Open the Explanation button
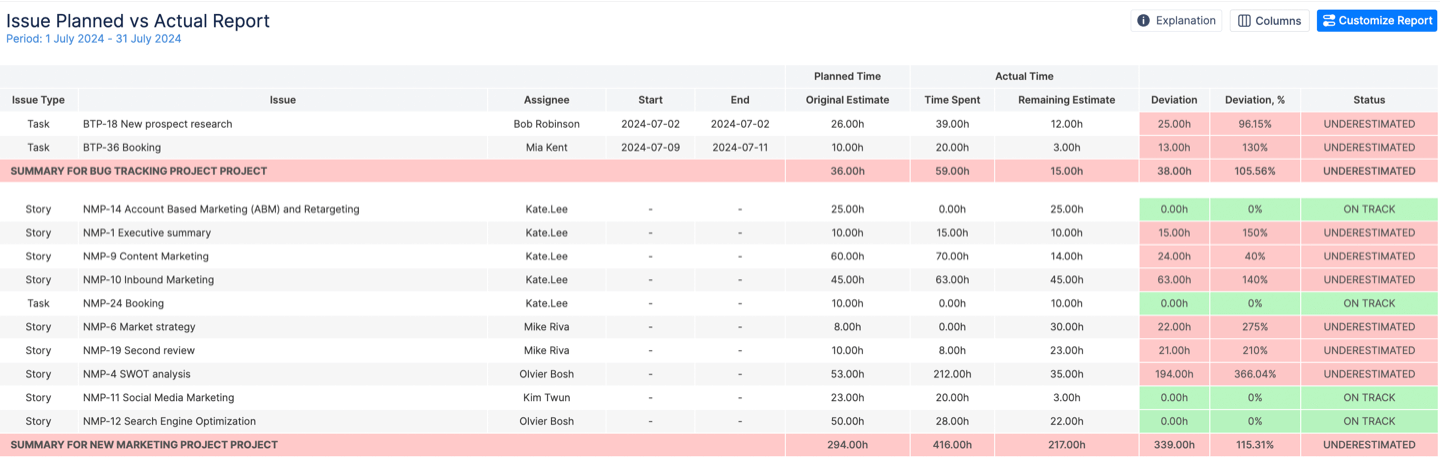The height and width of the screenshot is (457, 1440). (x=1176, y=20)
